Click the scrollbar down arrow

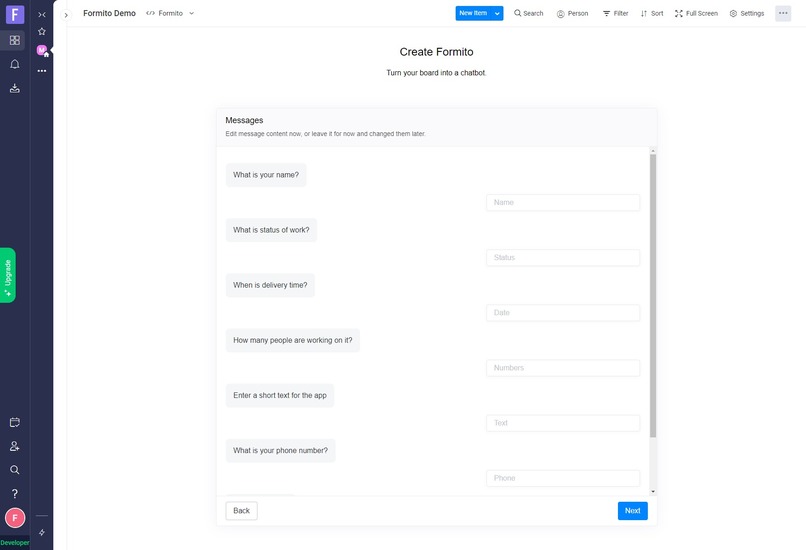click(653, 492)
